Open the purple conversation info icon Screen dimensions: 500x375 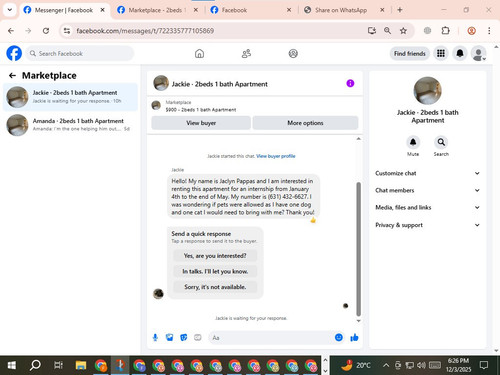click(350, 83)
